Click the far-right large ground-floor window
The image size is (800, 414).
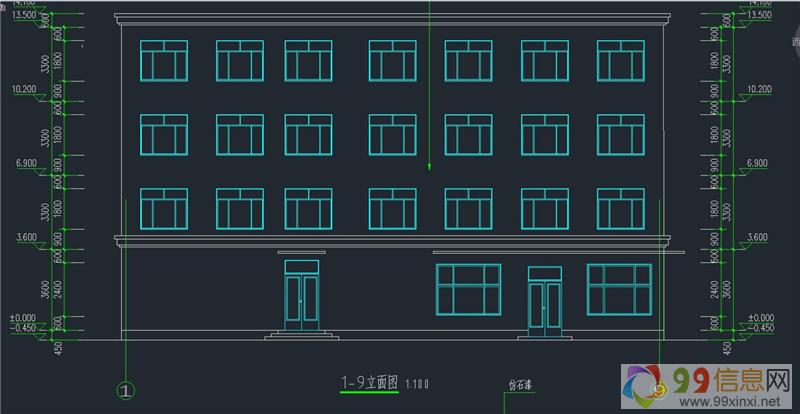click(619, 289)
